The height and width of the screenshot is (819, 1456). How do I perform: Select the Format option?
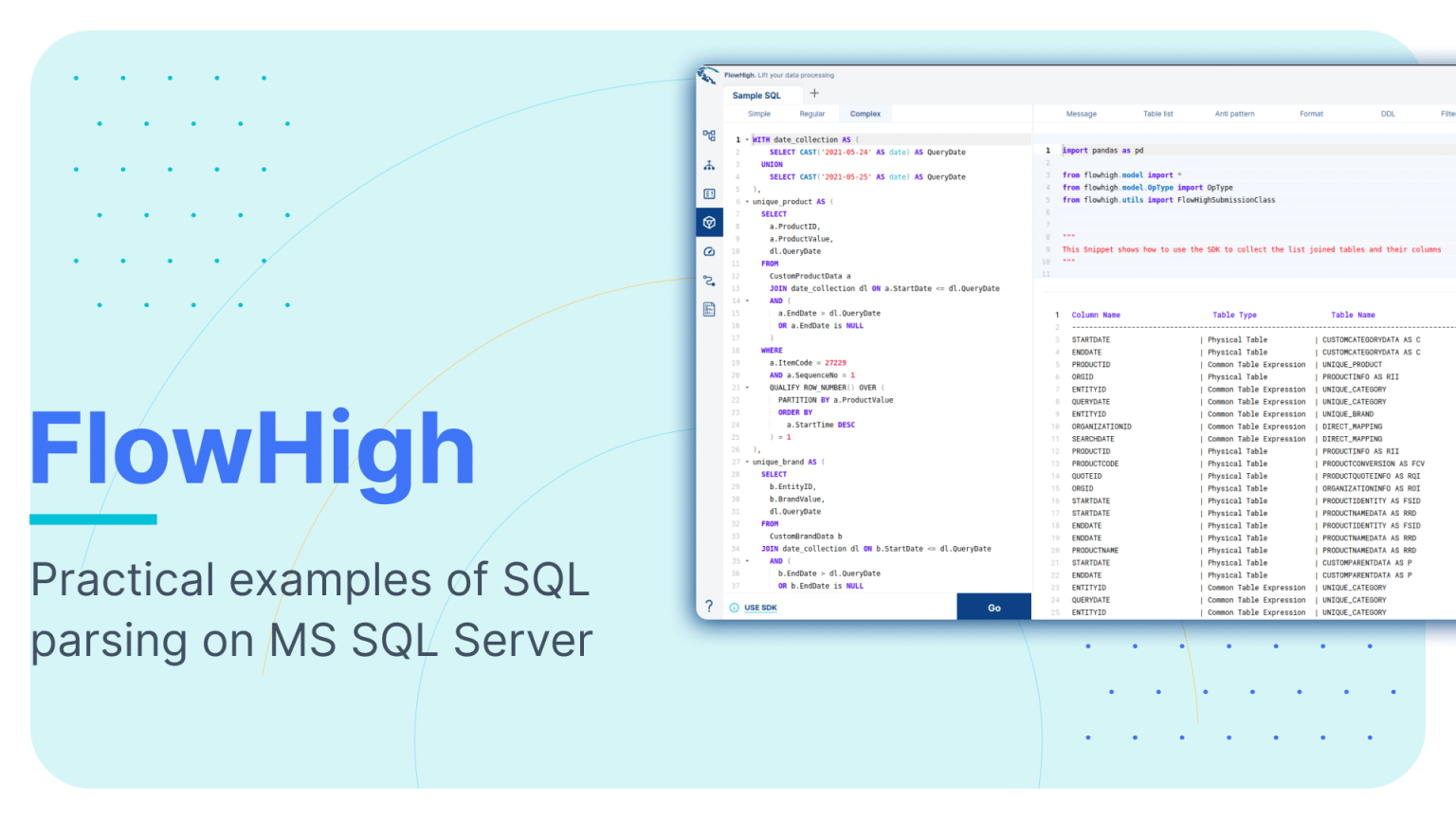point(1311,113)
